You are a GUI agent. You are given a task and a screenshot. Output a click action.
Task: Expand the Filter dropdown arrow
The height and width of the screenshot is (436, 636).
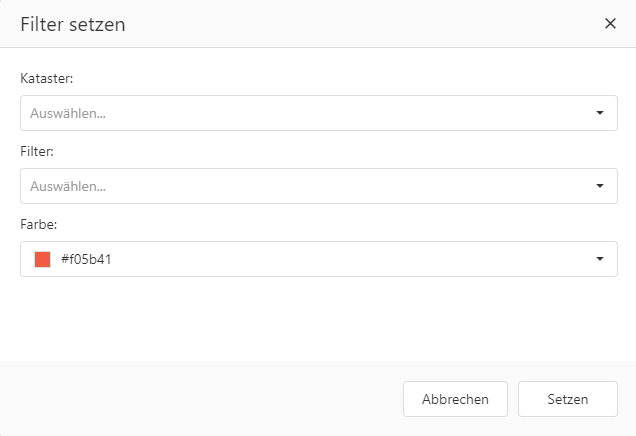point(600,186)
